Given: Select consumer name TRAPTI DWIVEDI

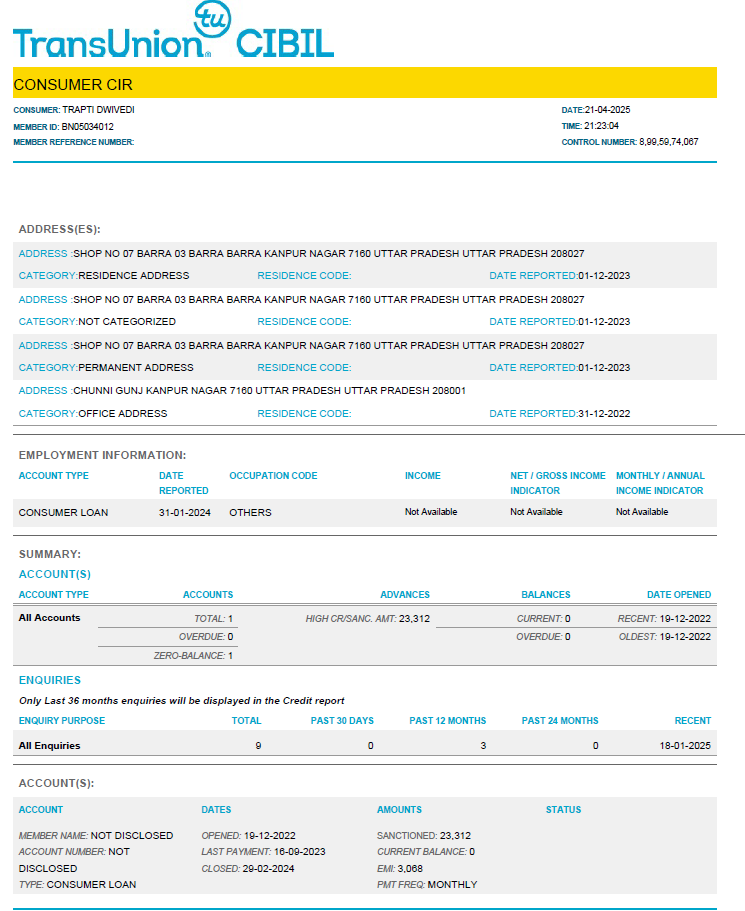Looking at the screenshot, I should [98, 110].
